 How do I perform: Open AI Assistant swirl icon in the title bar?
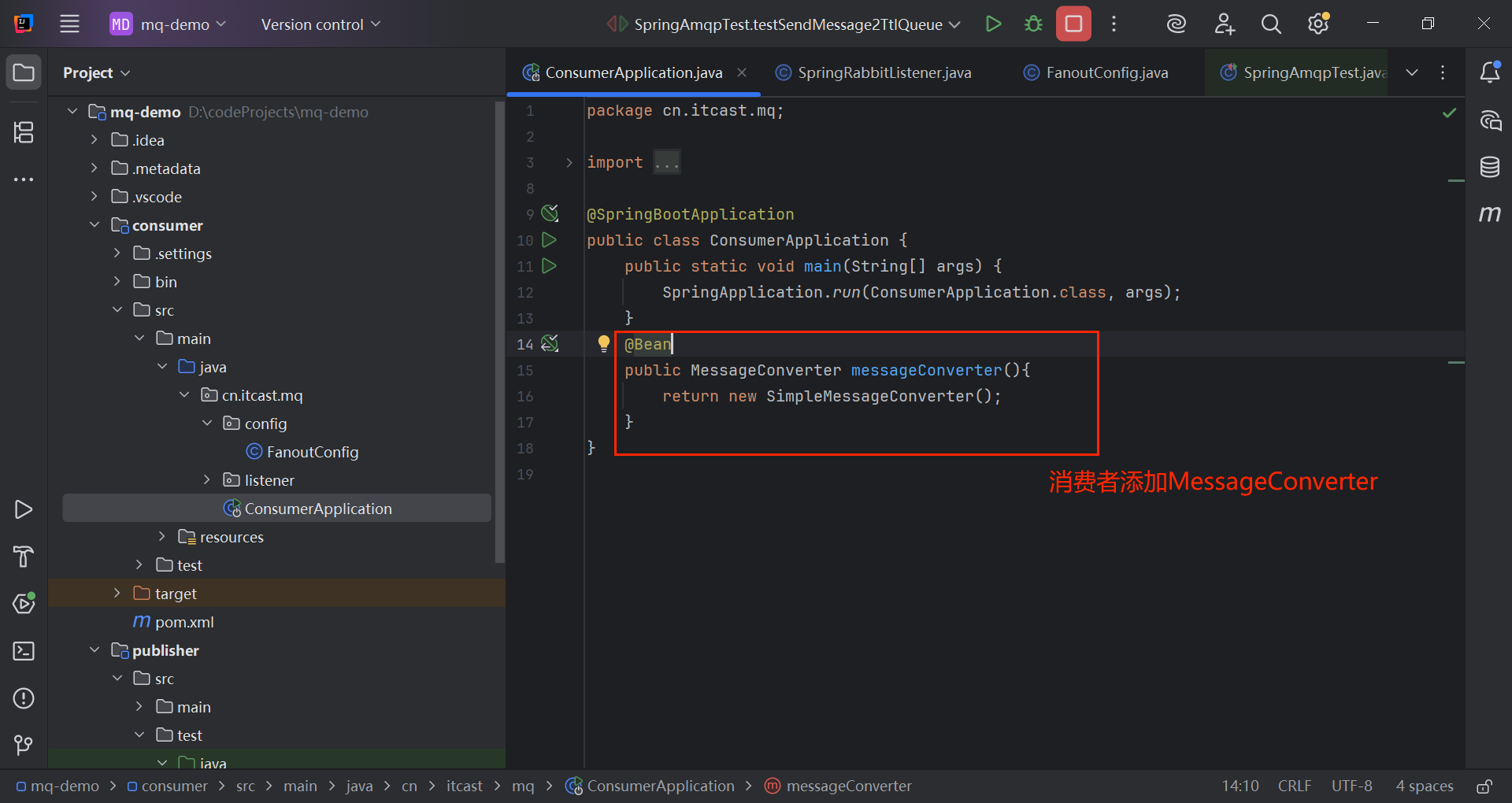(1176, 24)
